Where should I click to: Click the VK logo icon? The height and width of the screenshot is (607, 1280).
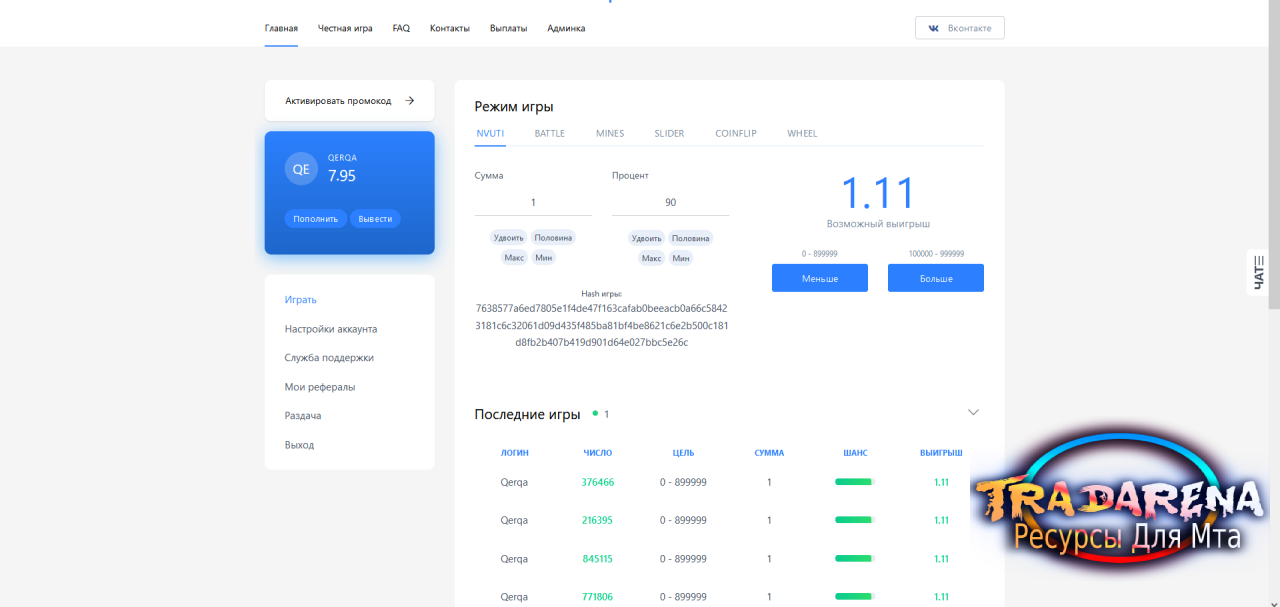coord(934,28)
